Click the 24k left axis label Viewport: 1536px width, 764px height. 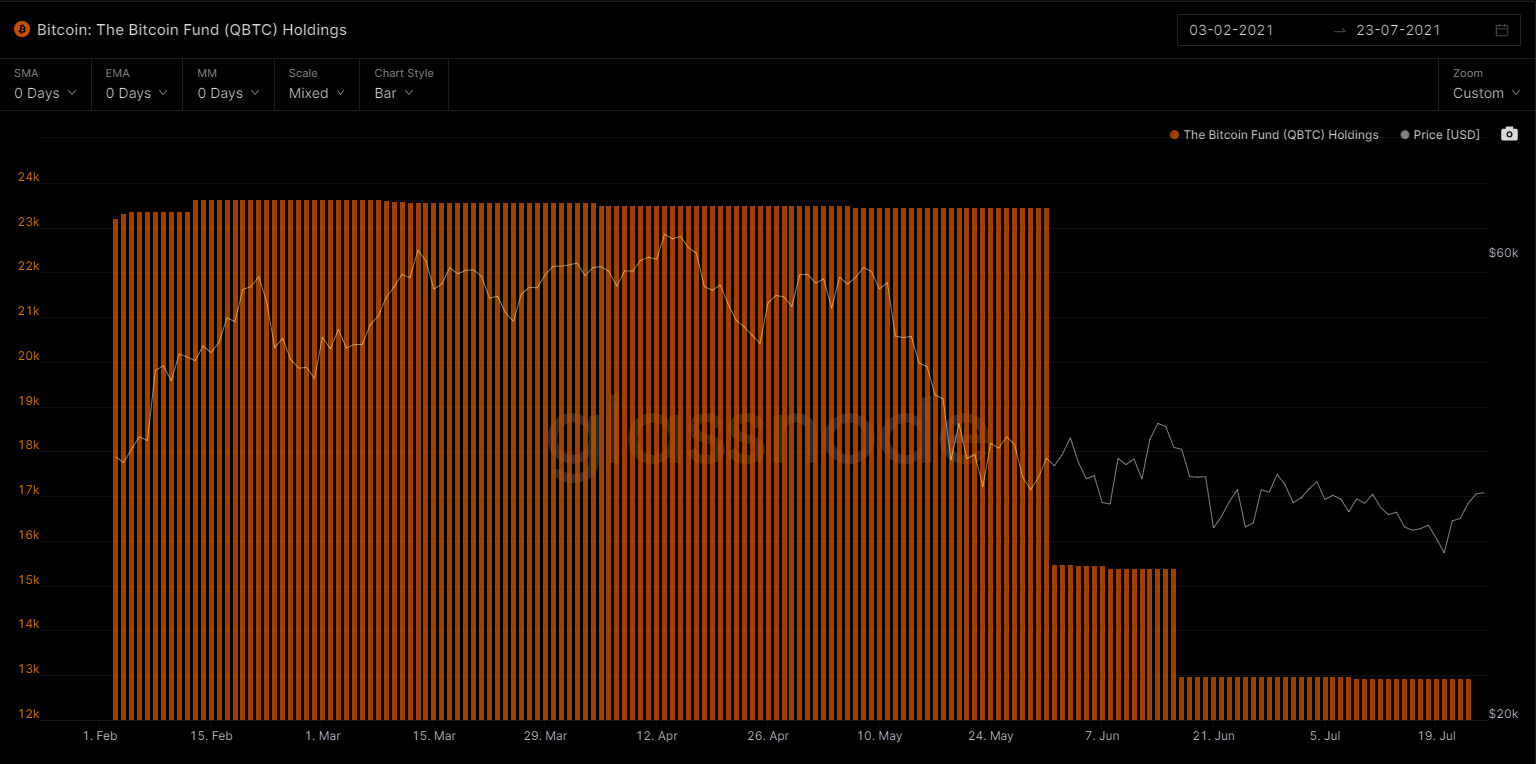[x=29, y=177]
